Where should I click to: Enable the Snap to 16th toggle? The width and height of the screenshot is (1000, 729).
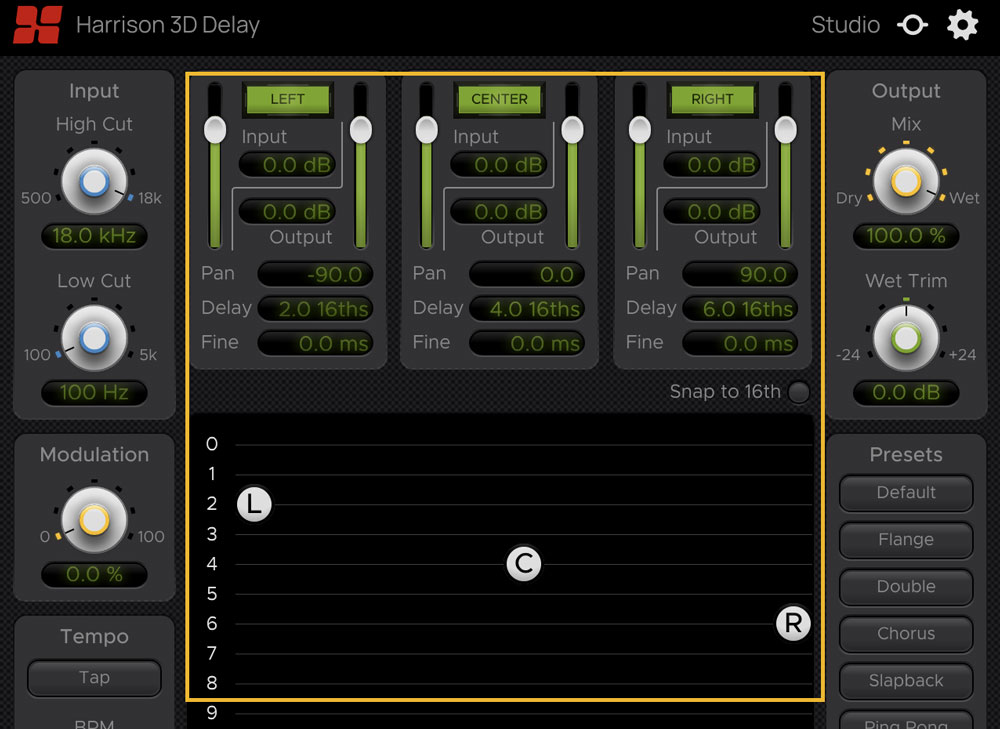point(798,392)
